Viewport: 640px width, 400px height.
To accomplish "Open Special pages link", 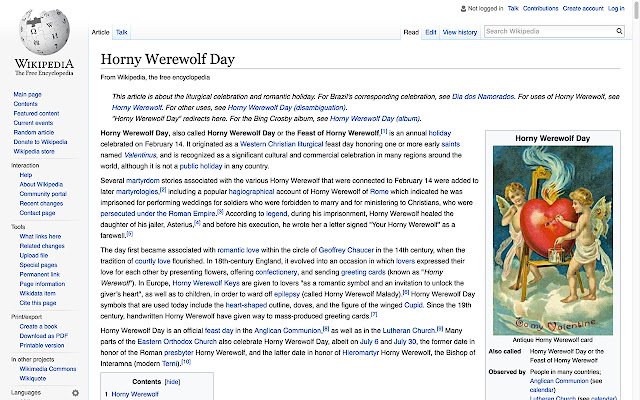I will (38, 265).
